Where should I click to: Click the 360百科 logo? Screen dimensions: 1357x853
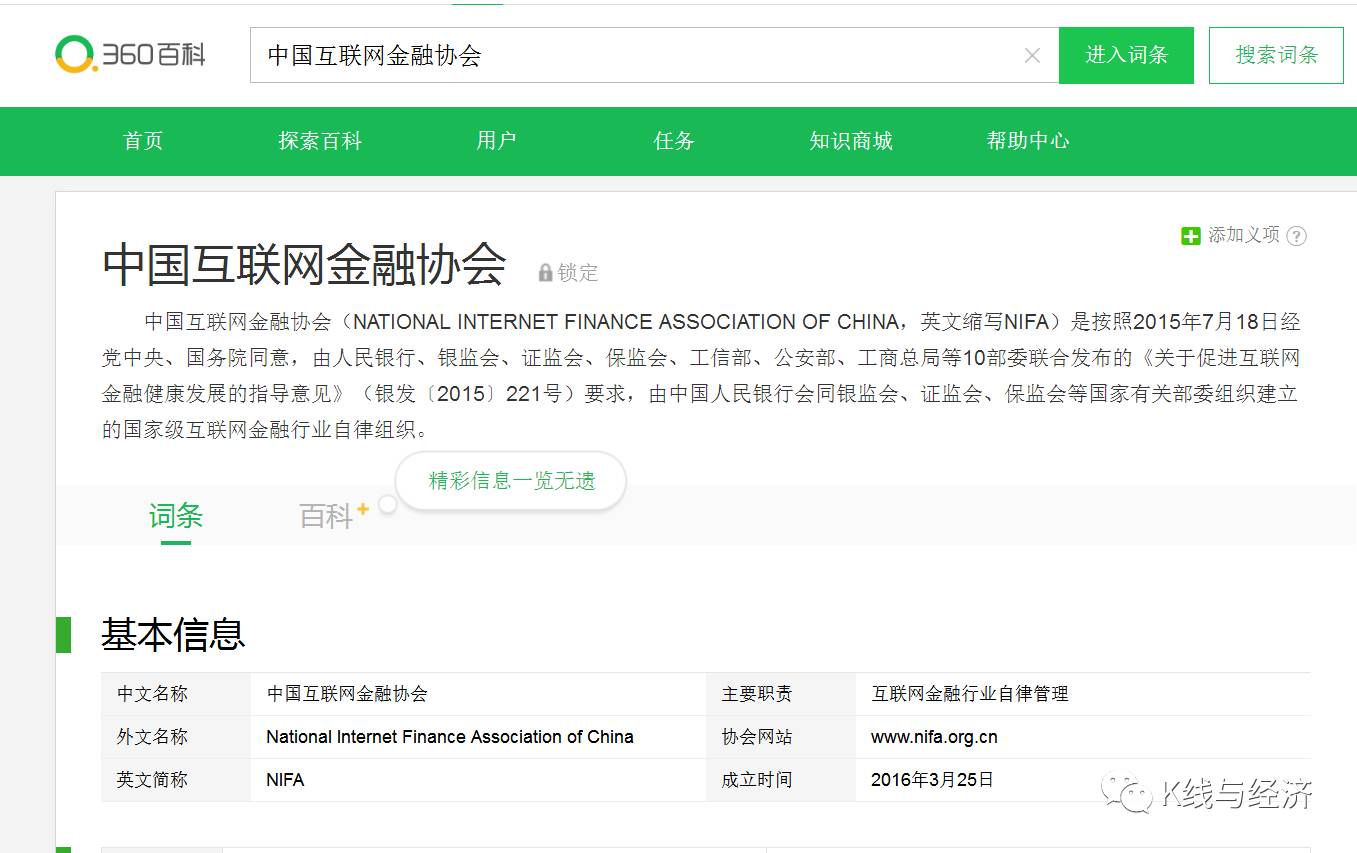coord(130,54)
